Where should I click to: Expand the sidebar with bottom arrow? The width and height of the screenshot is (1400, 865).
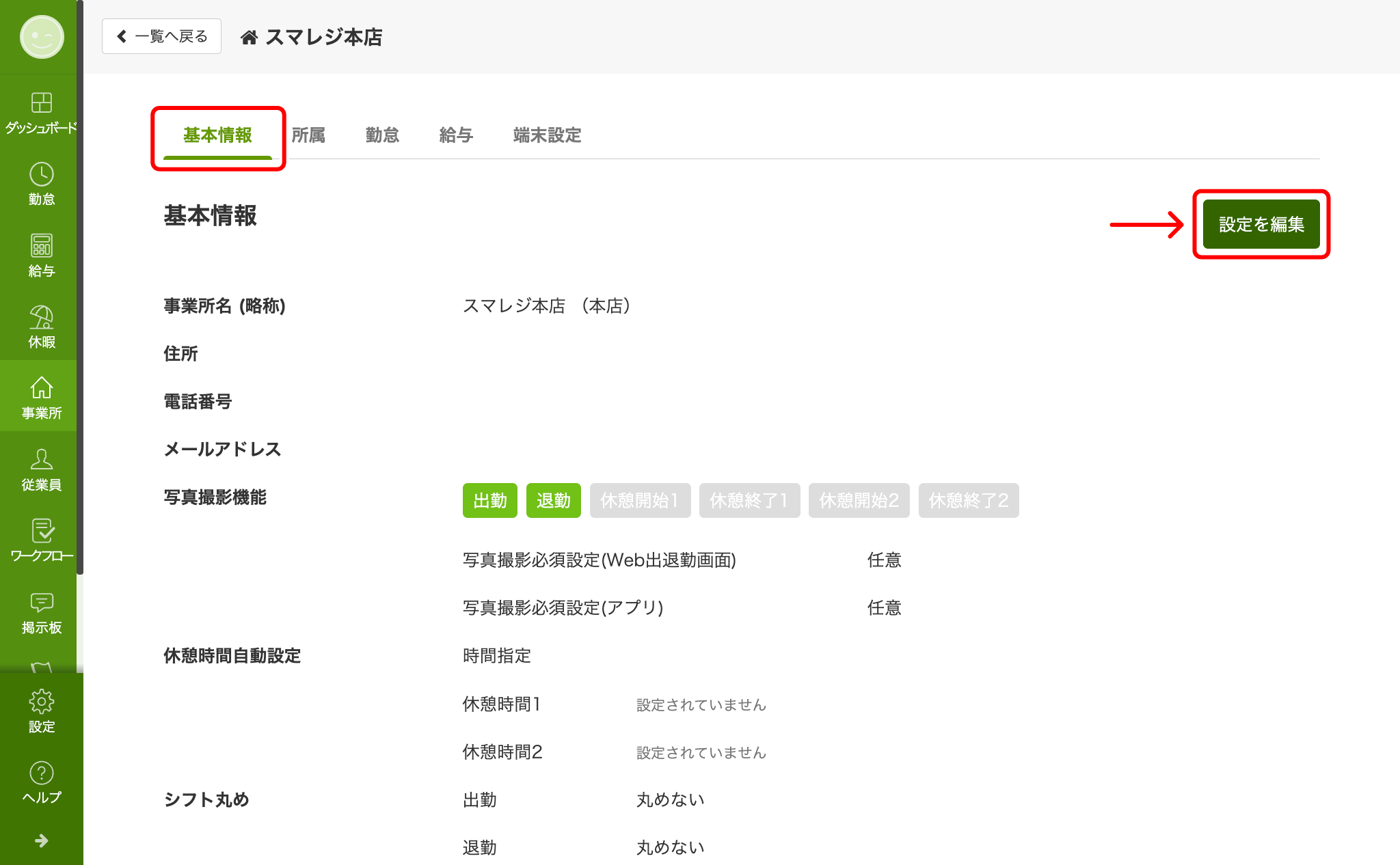pyautogui.click(x=41, y=840)
